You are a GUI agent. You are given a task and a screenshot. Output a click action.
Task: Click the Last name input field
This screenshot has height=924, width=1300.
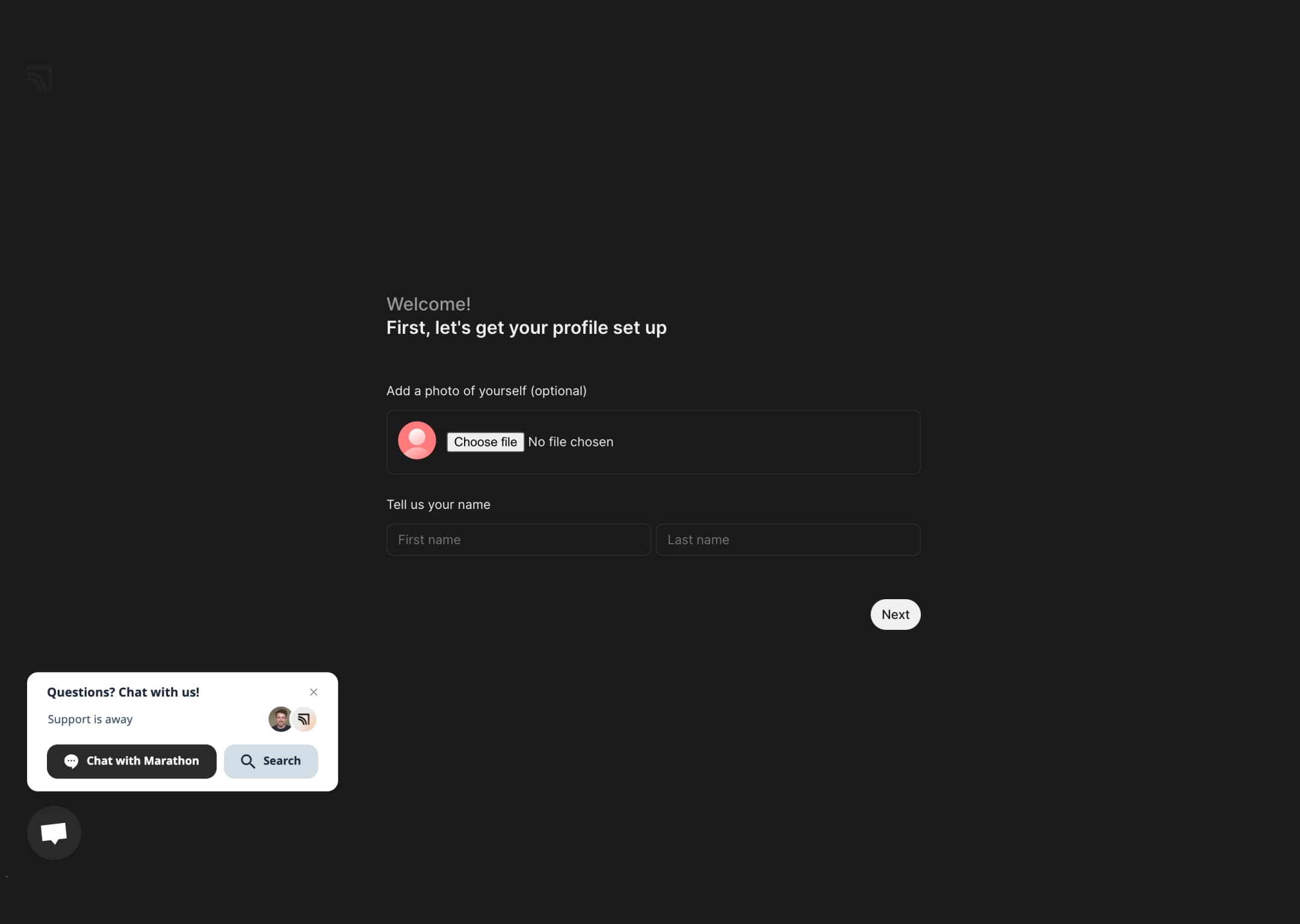coord(788,539)
